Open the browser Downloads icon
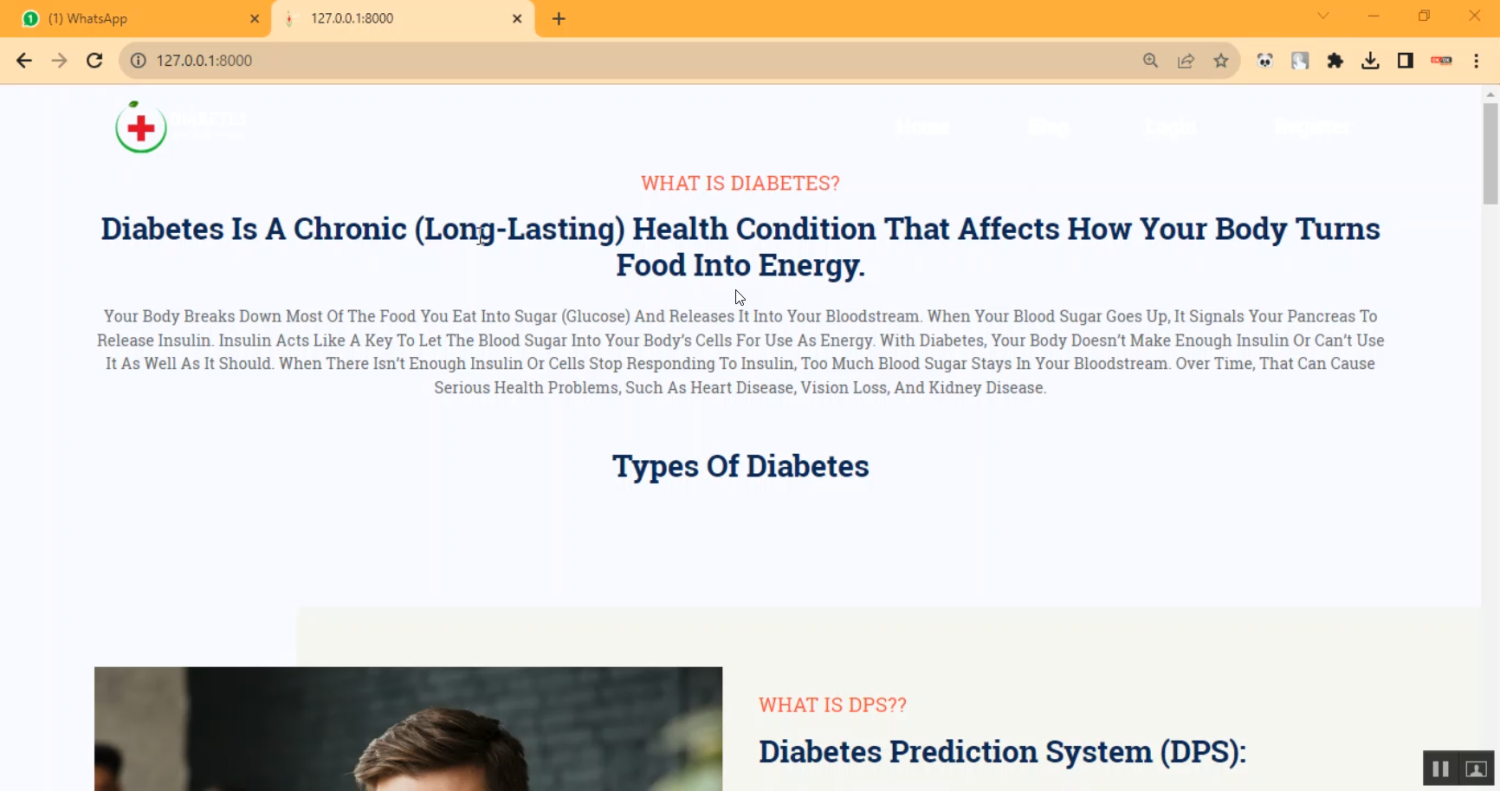 point(1370,60)
